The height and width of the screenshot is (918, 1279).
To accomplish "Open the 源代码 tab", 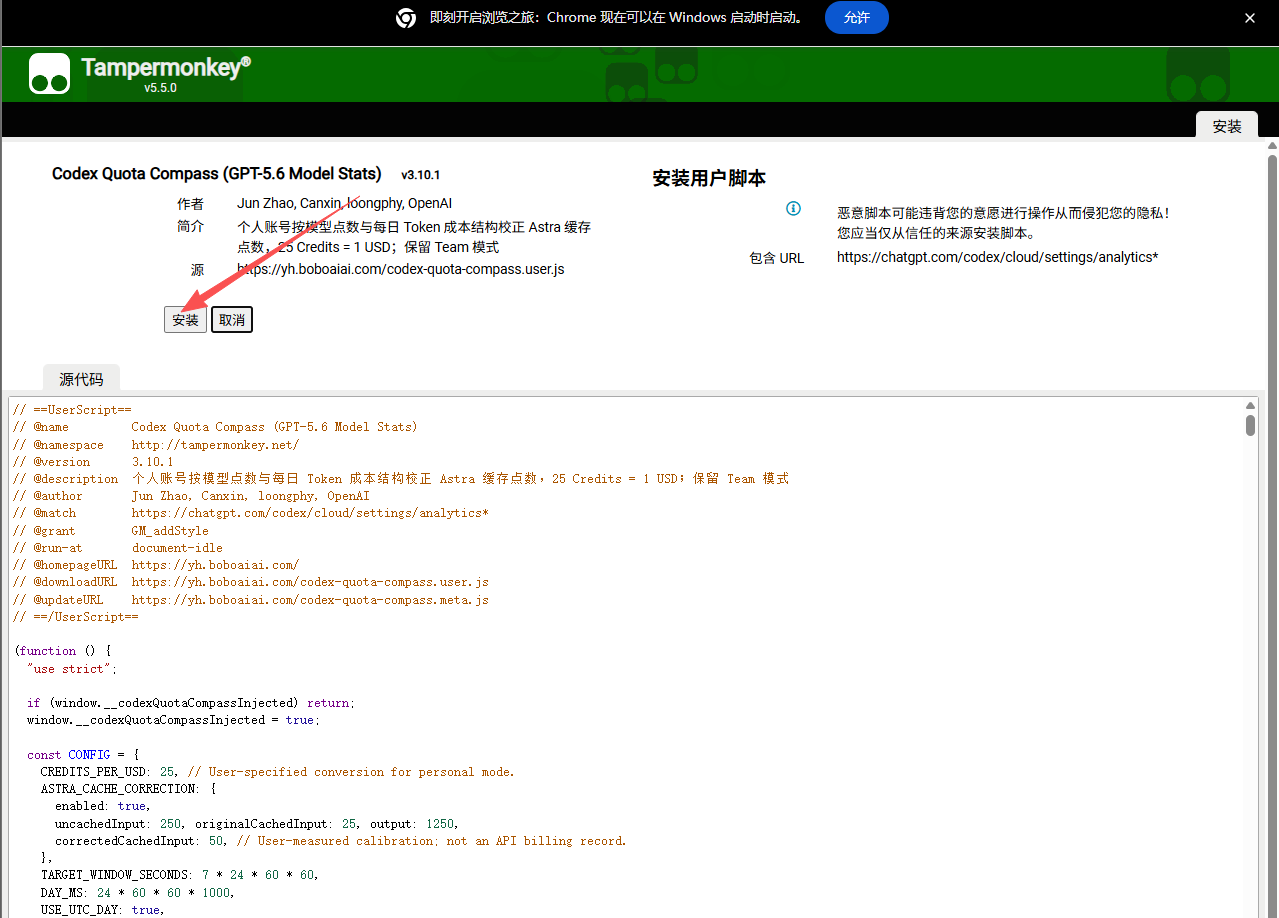I will coord(81,379).
